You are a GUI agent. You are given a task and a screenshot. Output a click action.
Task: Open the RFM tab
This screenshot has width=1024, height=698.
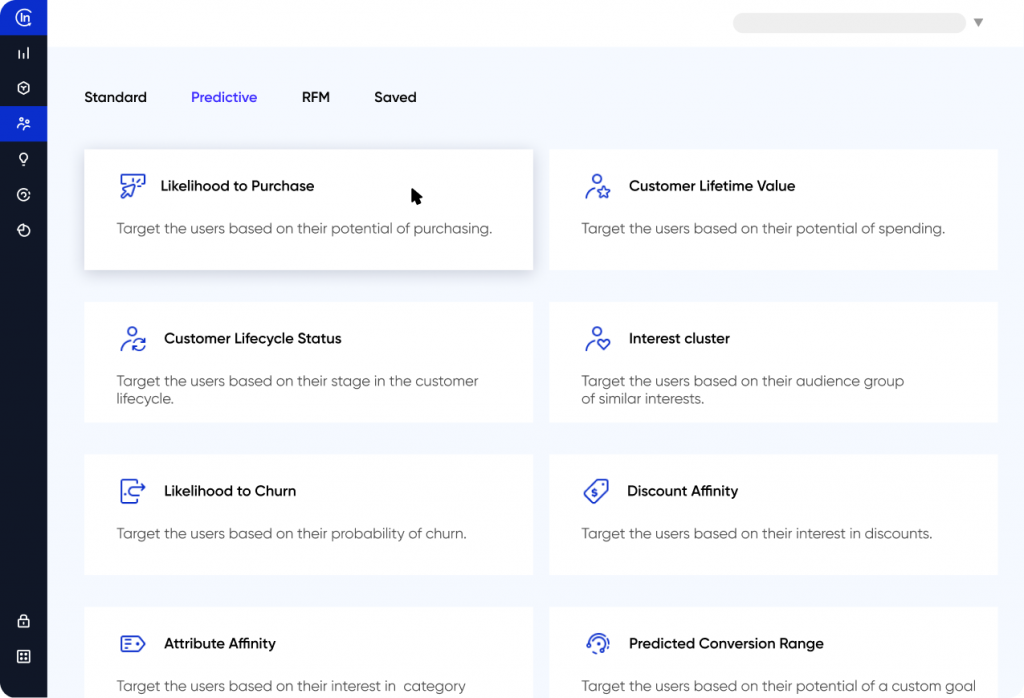click(315, 97)
